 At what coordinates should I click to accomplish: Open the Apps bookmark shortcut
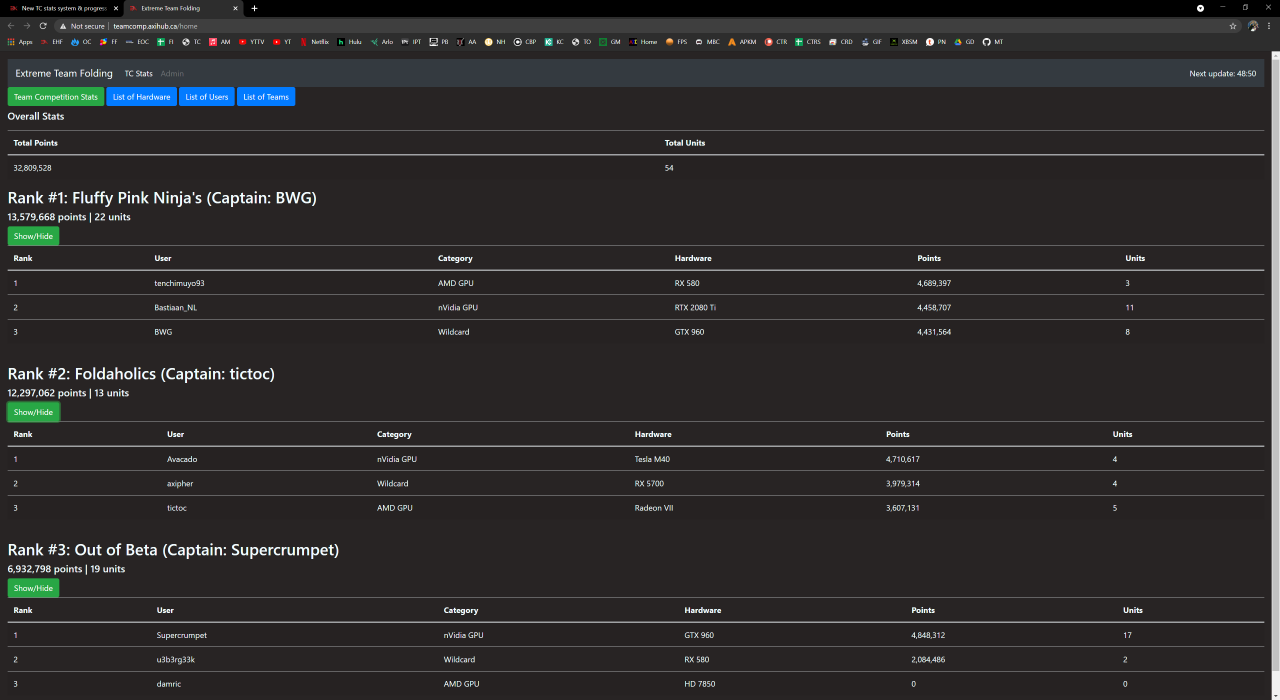(x=20, y=42)
